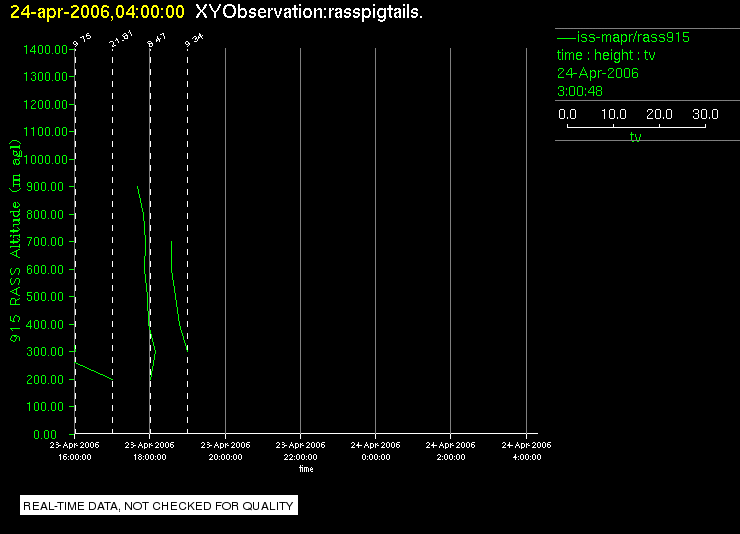
Task: Click the legend time 3:00:48
Action: [580, 91]
